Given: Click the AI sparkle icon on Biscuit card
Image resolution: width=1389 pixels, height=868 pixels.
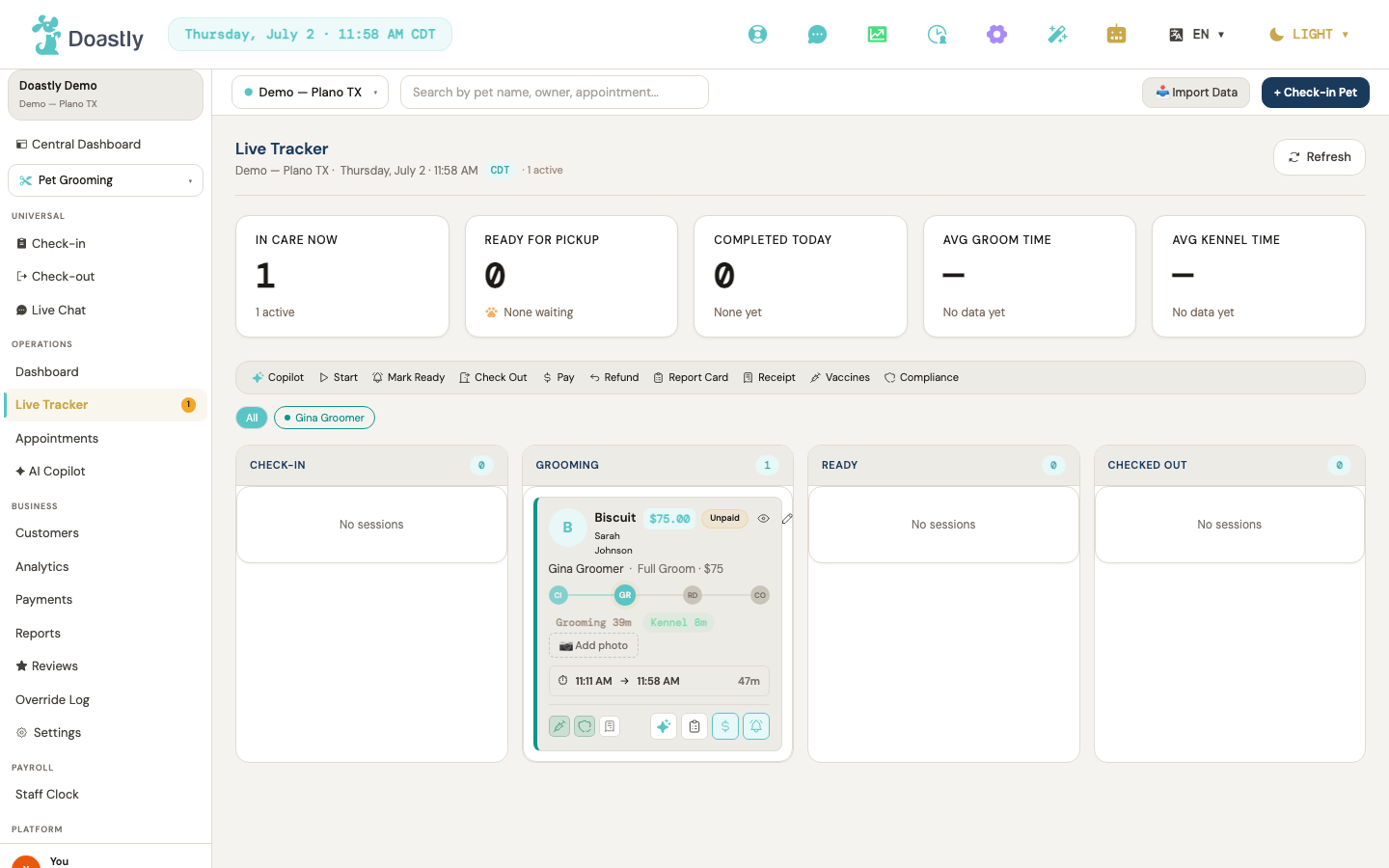Looking at the screenshot, I should click(664, 726).
